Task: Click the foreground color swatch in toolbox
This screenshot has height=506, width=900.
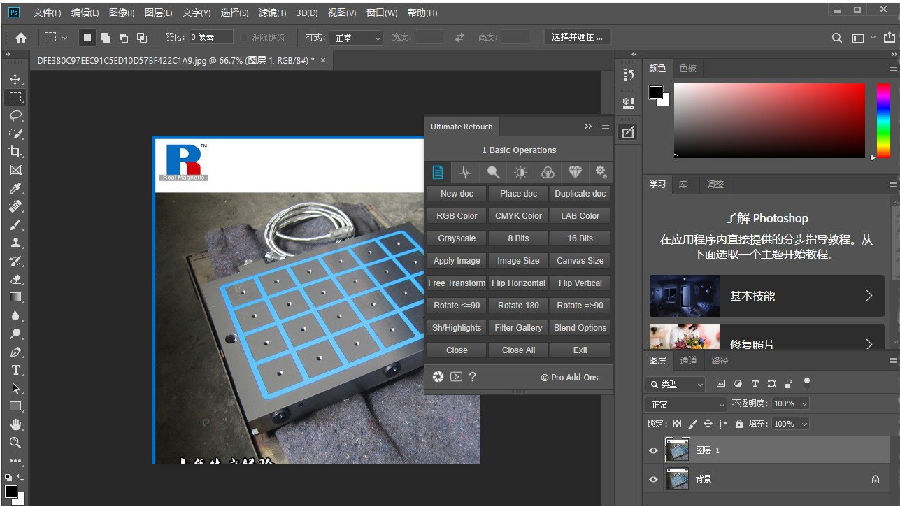Action: [x=11, y=491]
